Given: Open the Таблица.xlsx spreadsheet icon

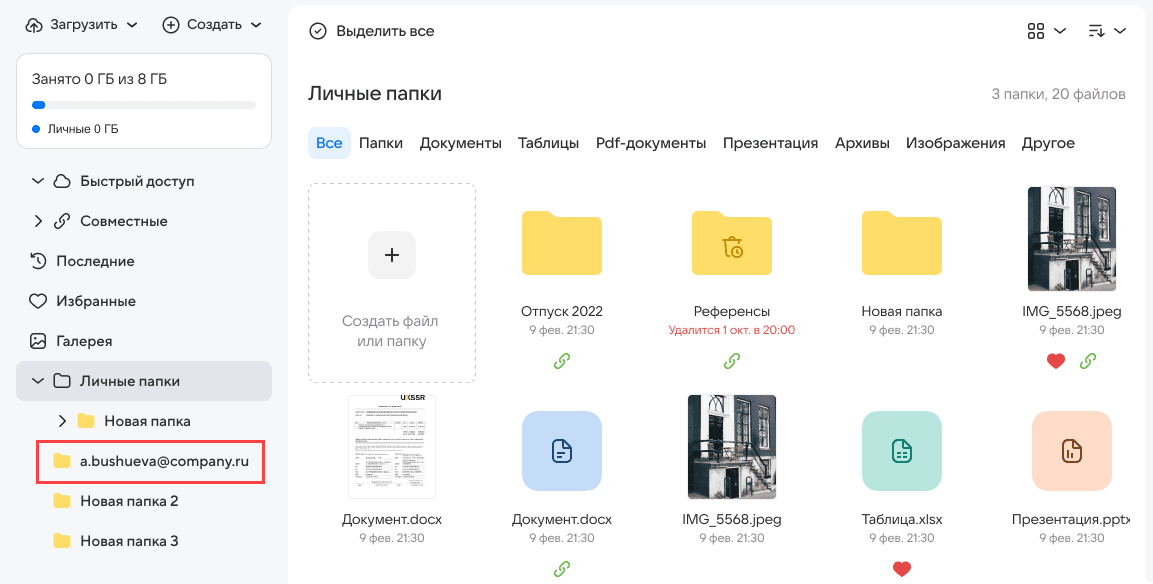Looking at the screenshot, I should (902, 451).
